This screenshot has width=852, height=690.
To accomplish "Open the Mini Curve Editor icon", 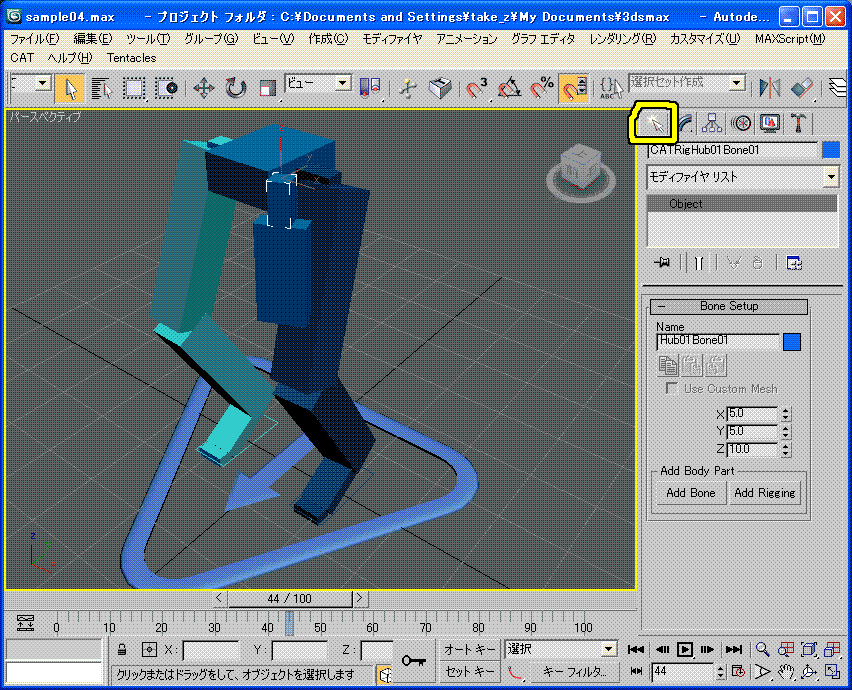I will pyautogui.click(x=26, y=623).
